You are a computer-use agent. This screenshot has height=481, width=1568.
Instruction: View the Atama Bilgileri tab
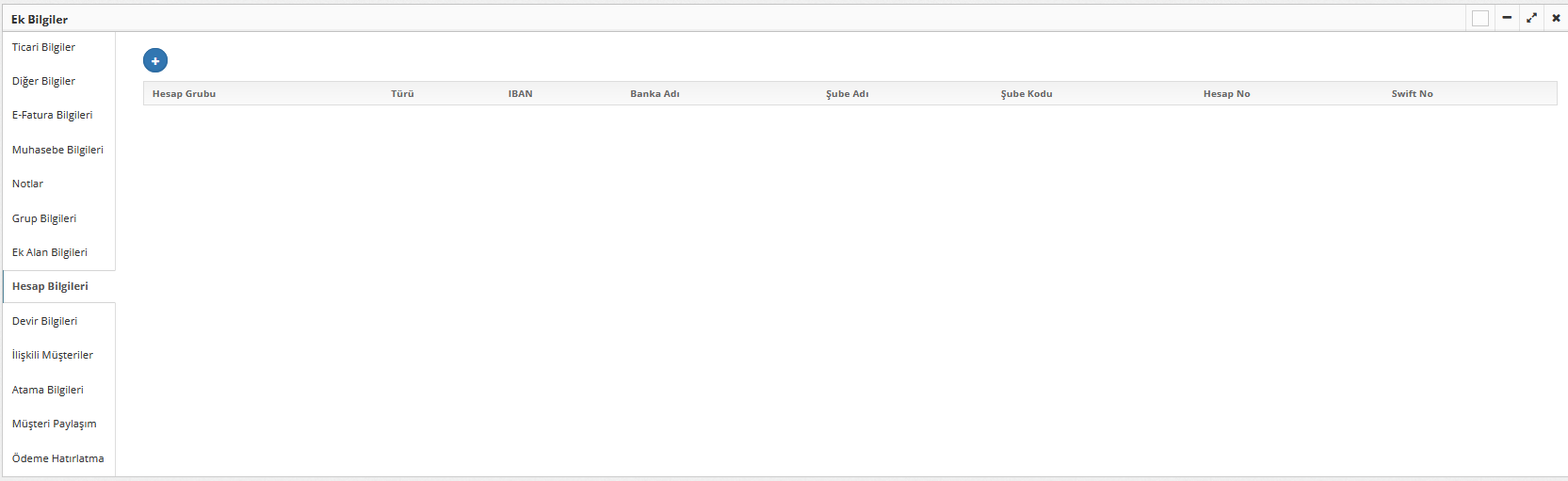pyautogui.click(x=48, y=390)
